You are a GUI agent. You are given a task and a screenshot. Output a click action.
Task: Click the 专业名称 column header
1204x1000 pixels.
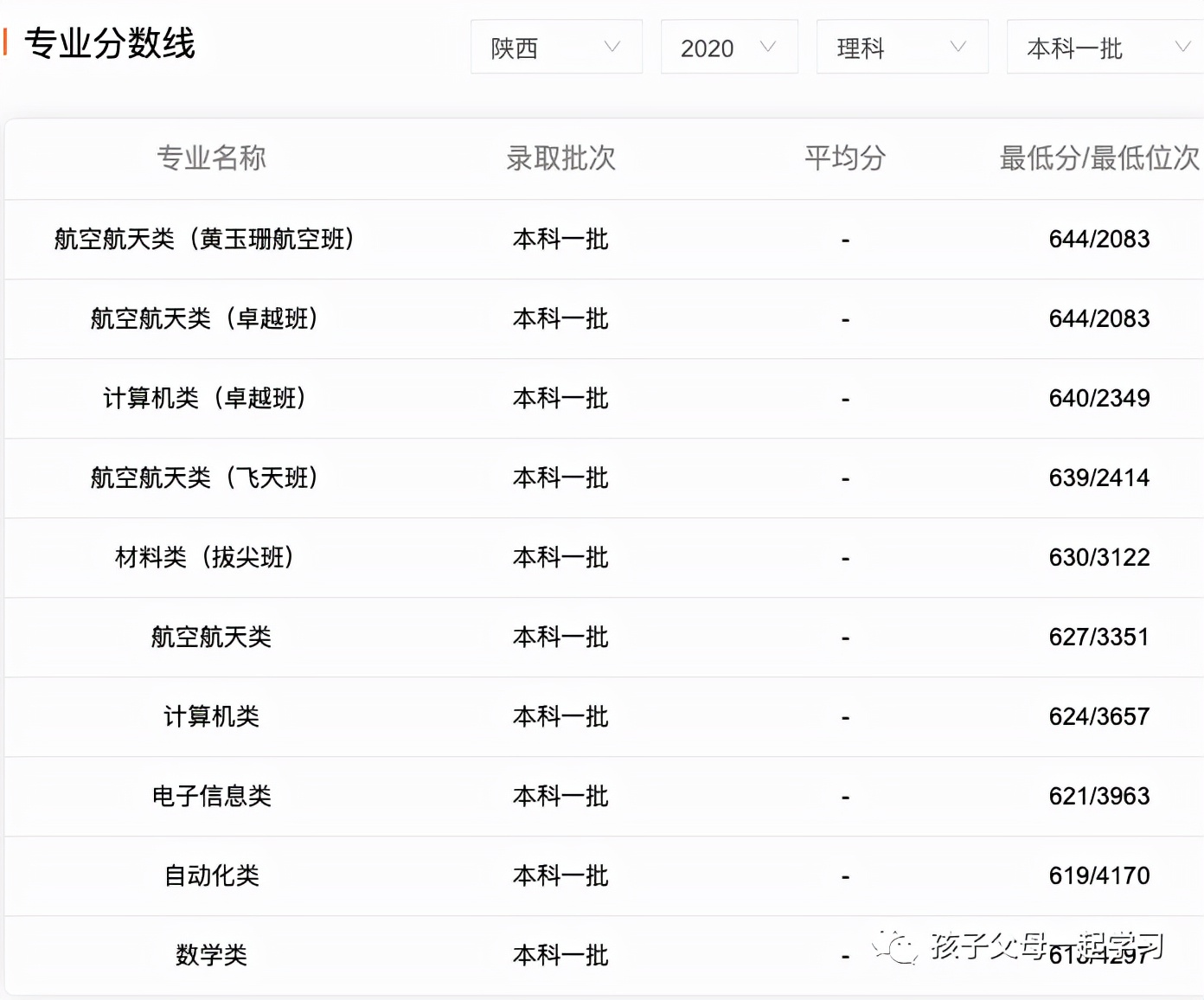pos(211,158)
